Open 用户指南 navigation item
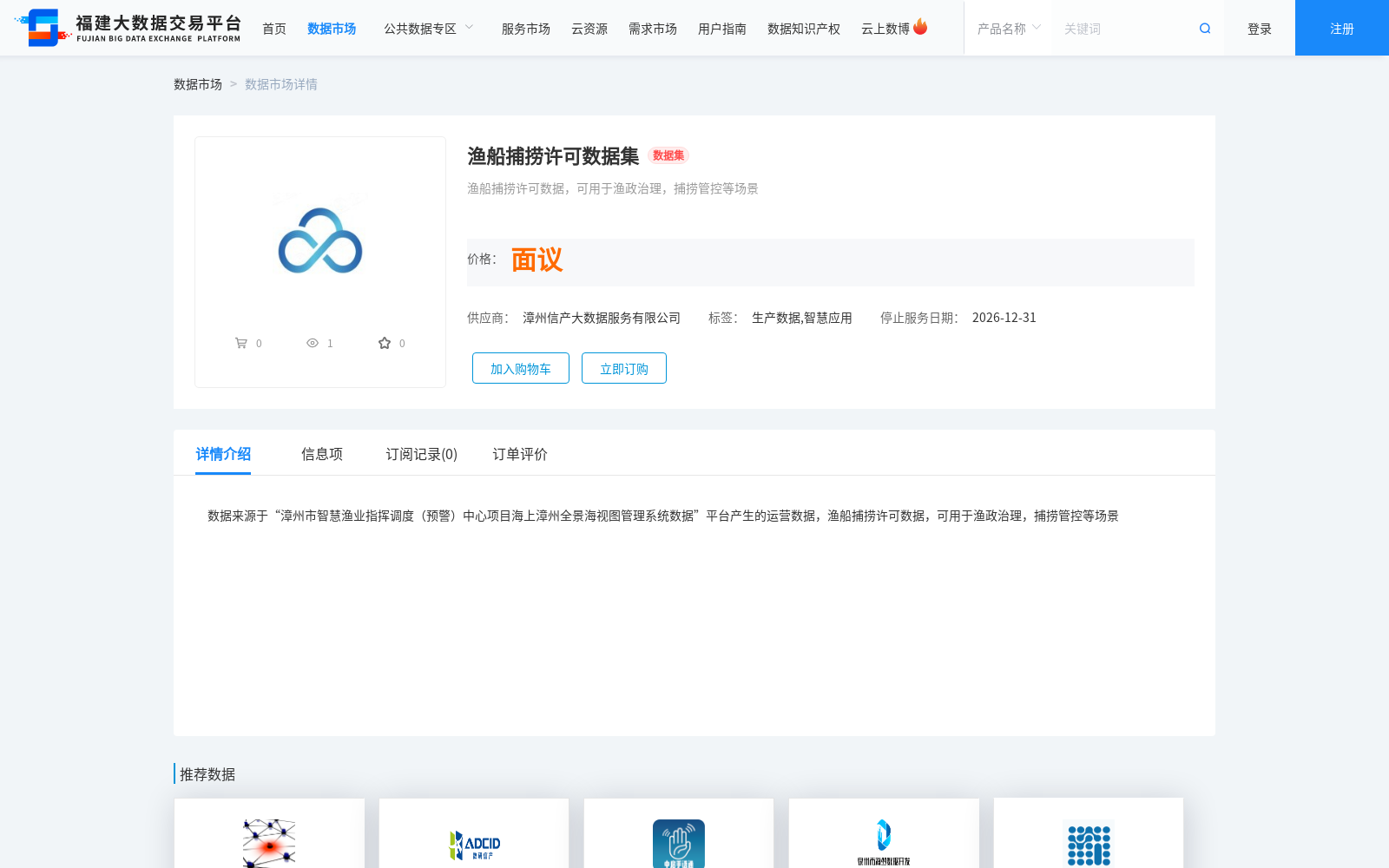Screen dimensions: 1389x868 [x=722, y=29]
